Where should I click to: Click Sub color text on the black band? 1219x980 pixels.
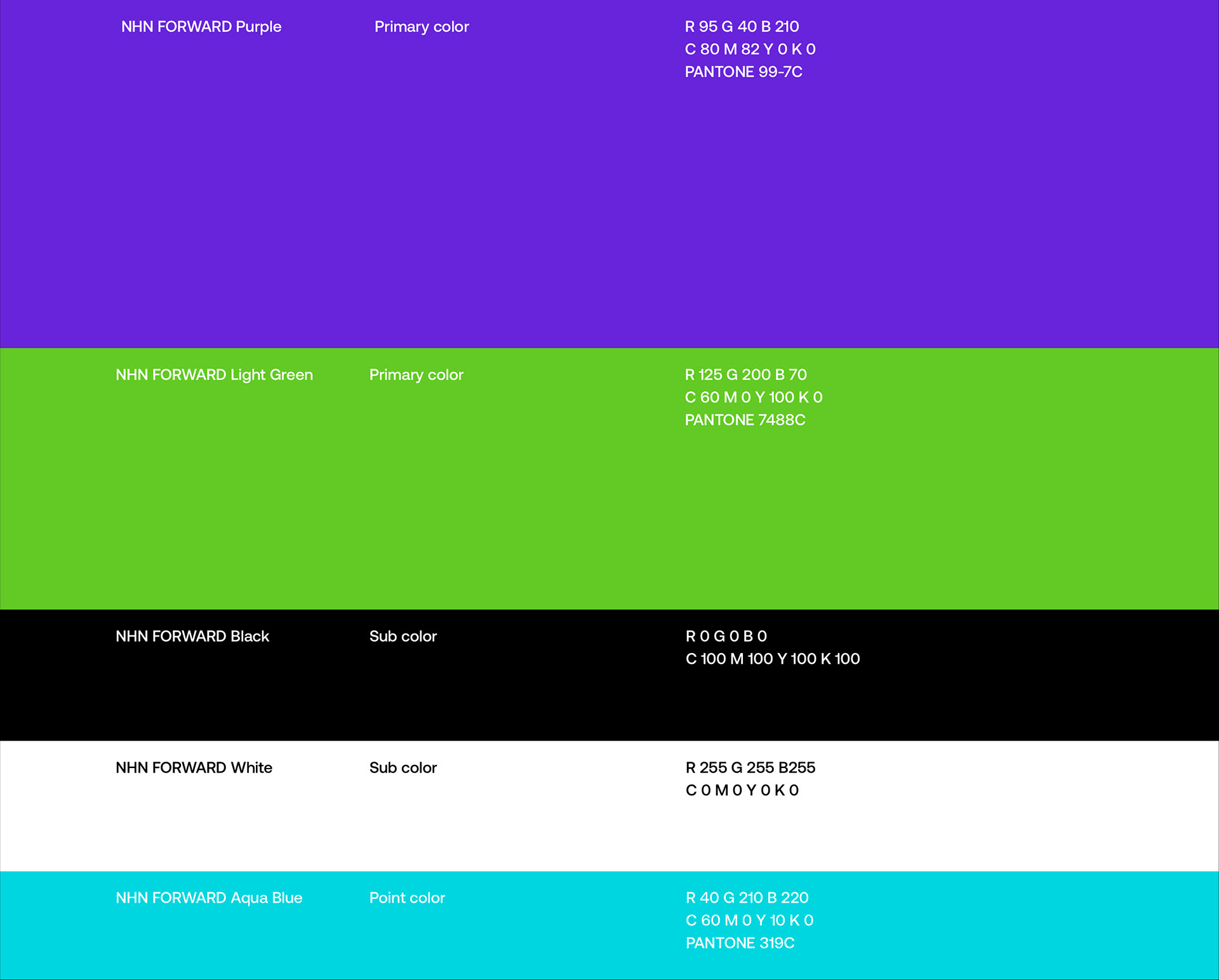403,636
